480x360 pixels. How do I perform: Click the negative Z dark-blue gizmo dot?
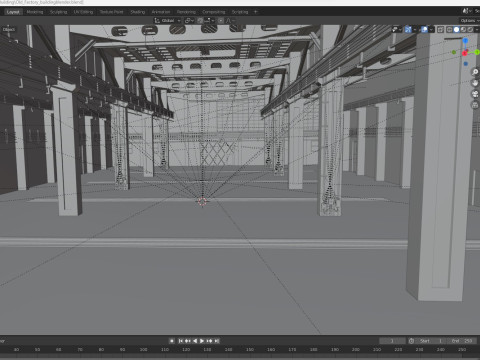pyautogui.click(x=466, y=63)
